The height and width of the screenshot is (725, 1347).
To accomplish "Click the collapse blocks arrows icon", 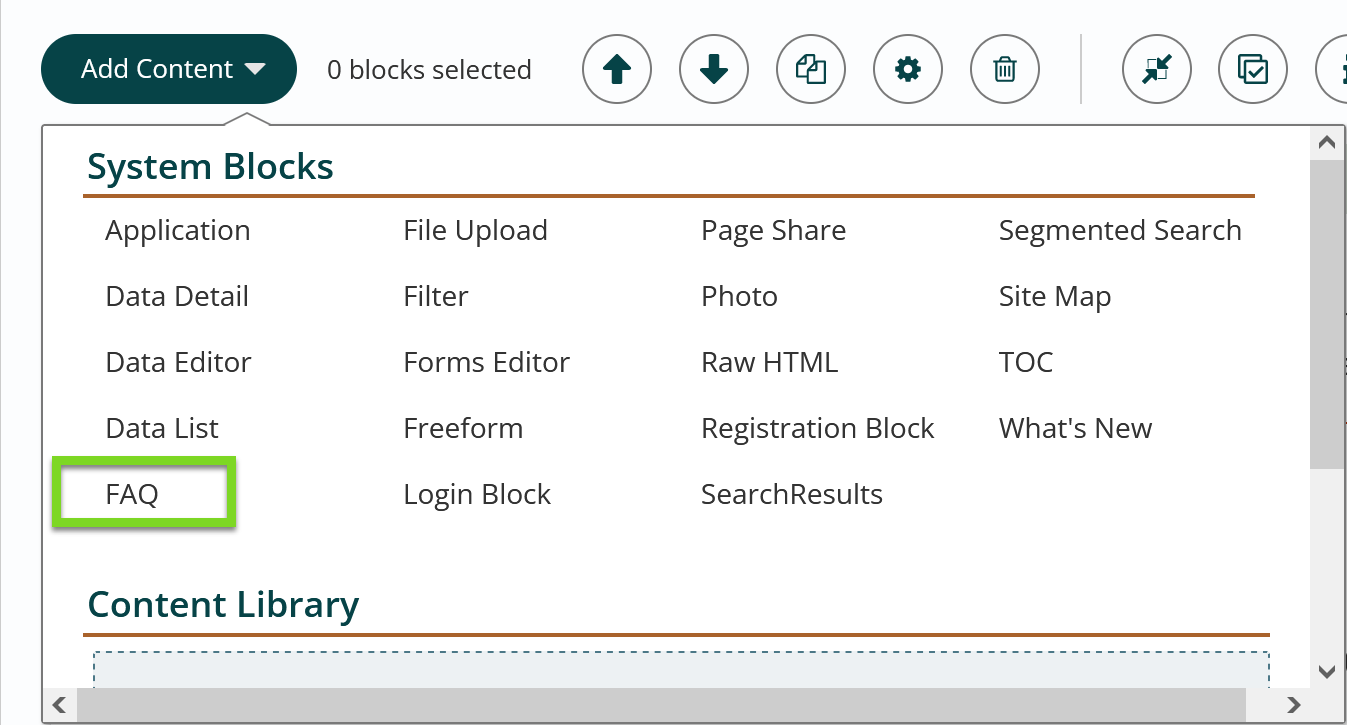I will (1156, 69).
